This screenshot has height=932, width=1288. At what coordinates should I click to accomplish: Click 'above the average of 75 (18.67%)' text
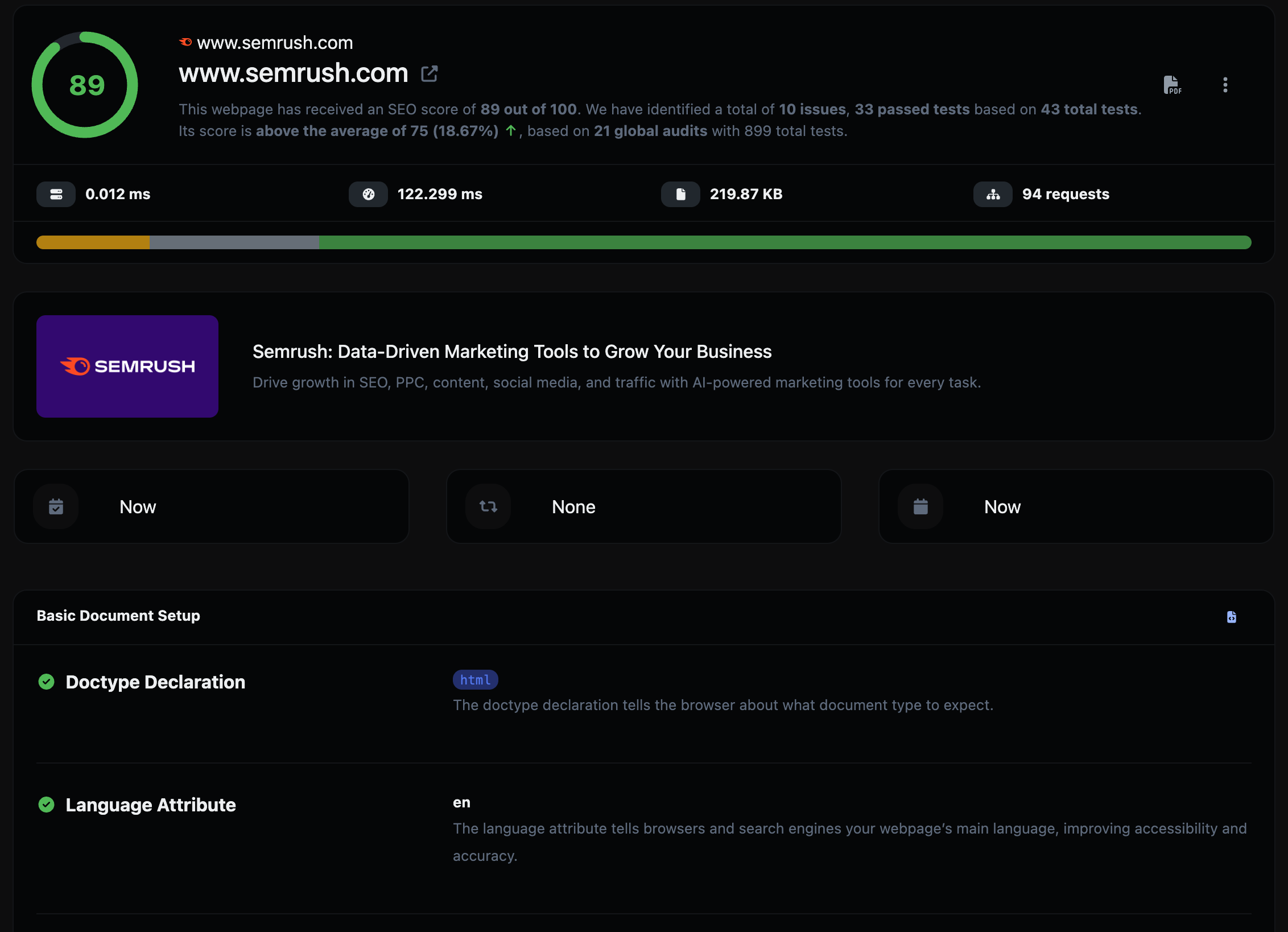point(377,131)
